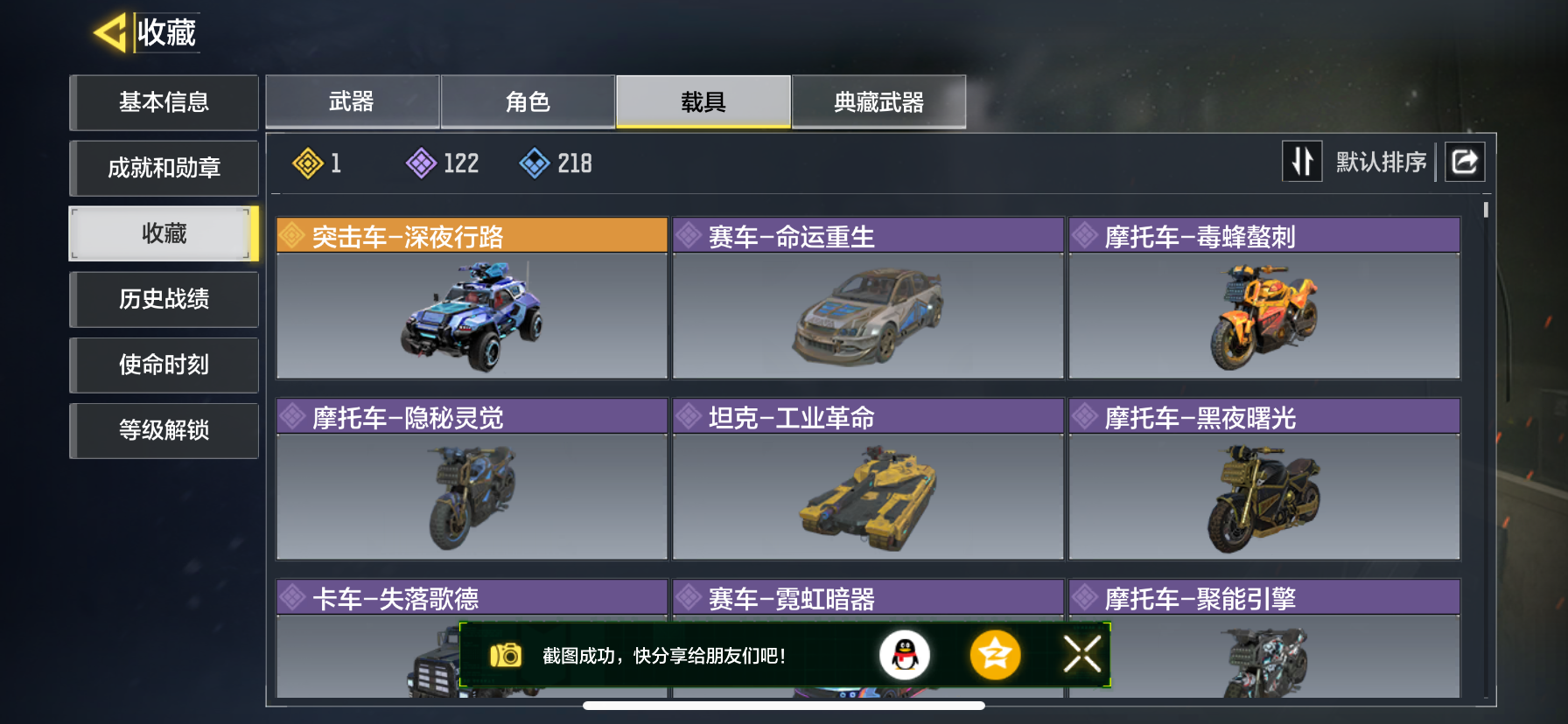Switch to the 角色 tab
The width and height of the screenshot is (1568, 724).
tap(528, 102)
